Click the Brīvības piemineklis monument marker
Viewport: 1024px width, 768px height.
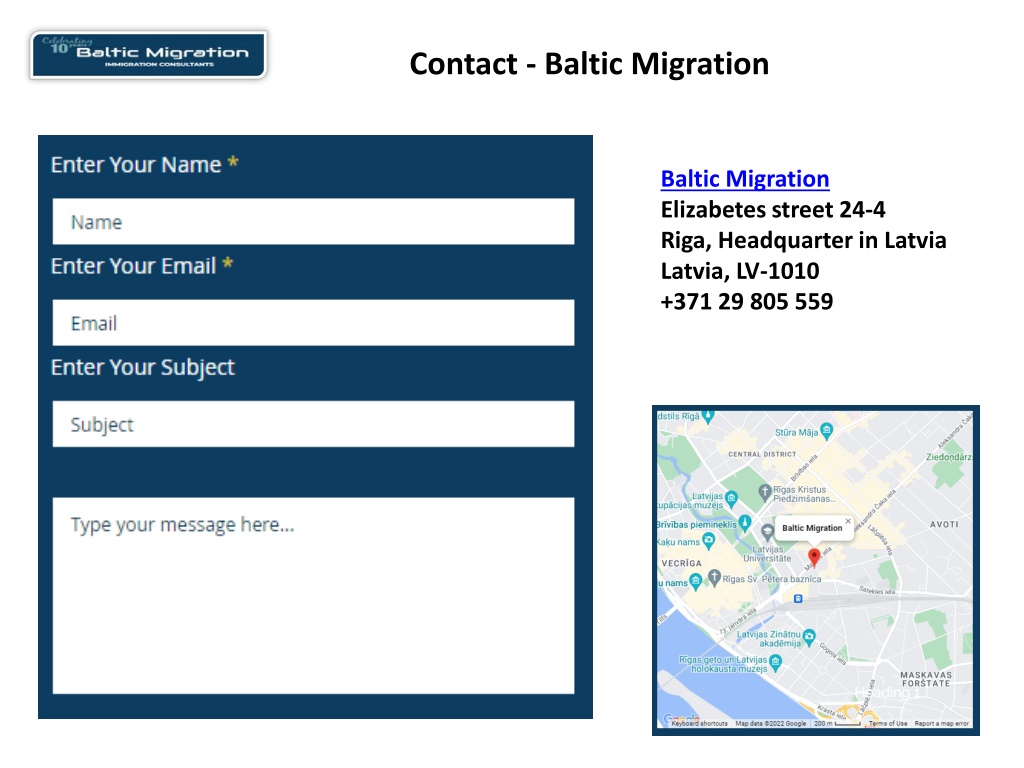click(x=744, y=523)
